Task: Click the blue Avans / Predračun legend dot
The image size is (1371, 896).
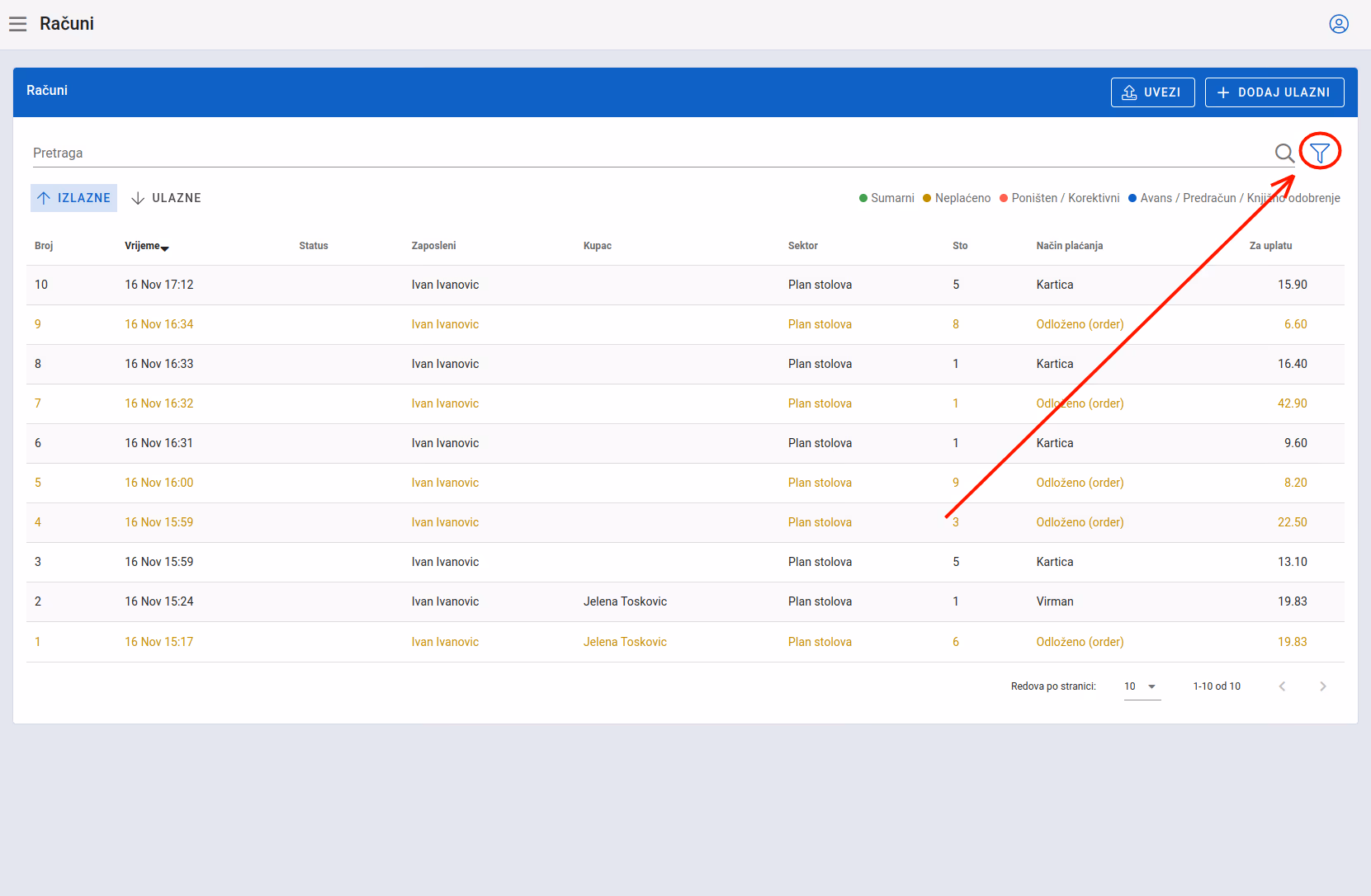Action: pyautogui.click(x=1132, y=198)
